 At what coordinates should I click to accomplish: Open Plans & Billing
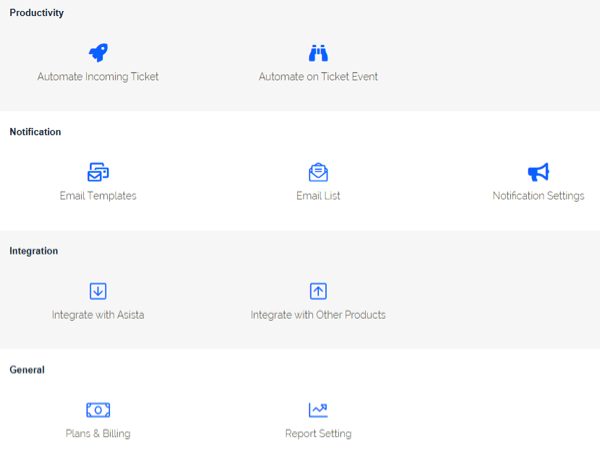(x=98, y=433)
